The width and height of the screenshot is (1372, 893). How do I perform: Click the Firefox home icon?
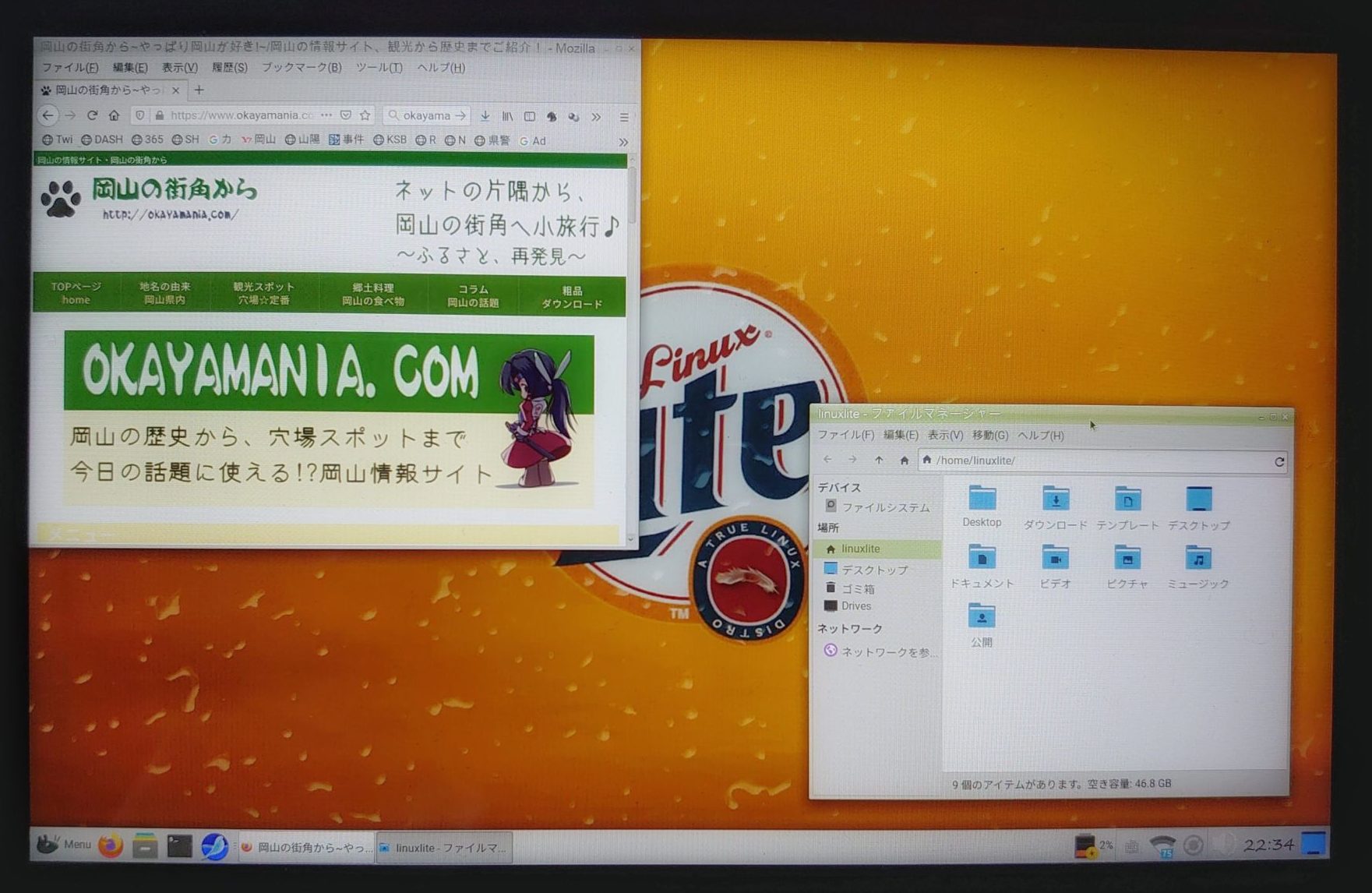pyautogui.click(x=114, y=115)
